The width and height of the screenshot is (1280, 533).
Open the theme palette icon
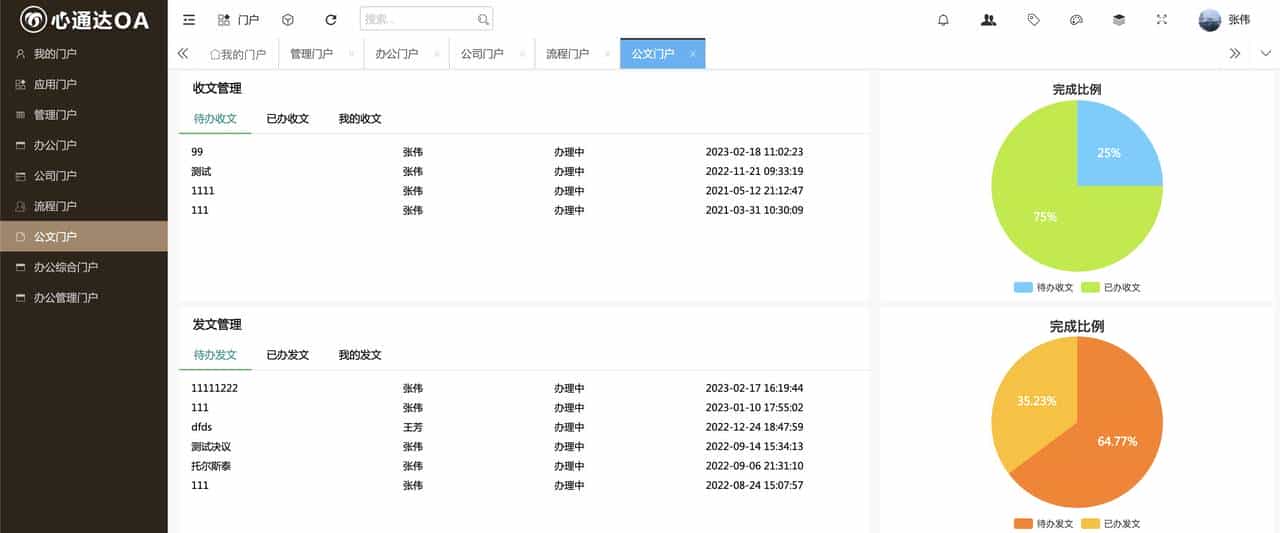tap(1076, 20)
